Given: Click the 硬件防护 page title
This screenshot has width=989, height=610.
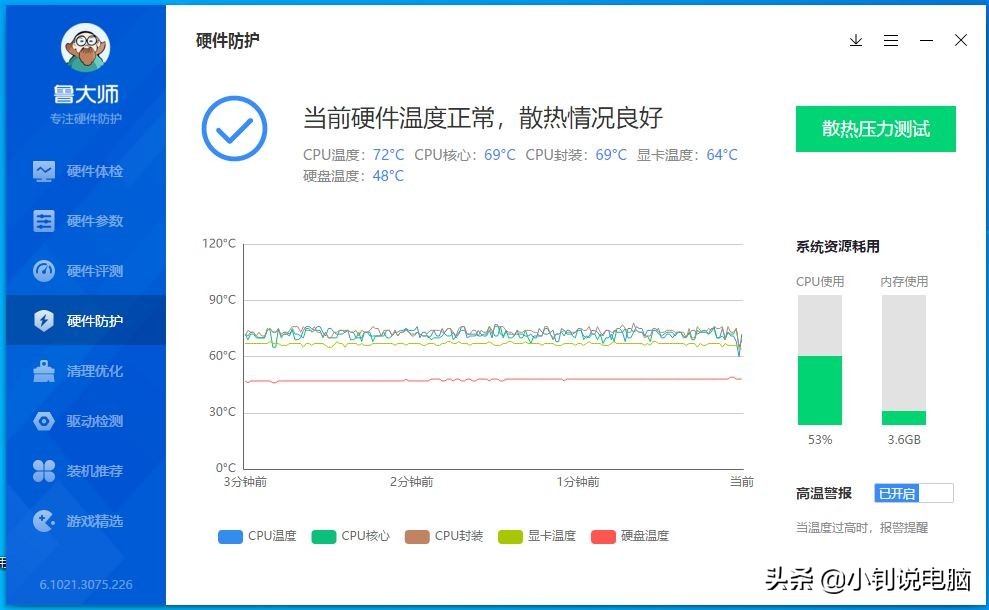Looking at the screenshot, I should click(228, 40).
